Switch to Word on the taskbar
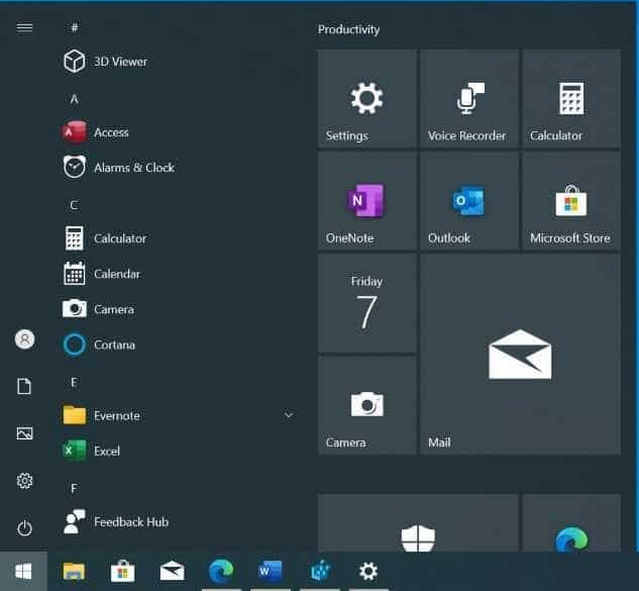This screenshot has width=639, height=591. [x=270, y=571]
